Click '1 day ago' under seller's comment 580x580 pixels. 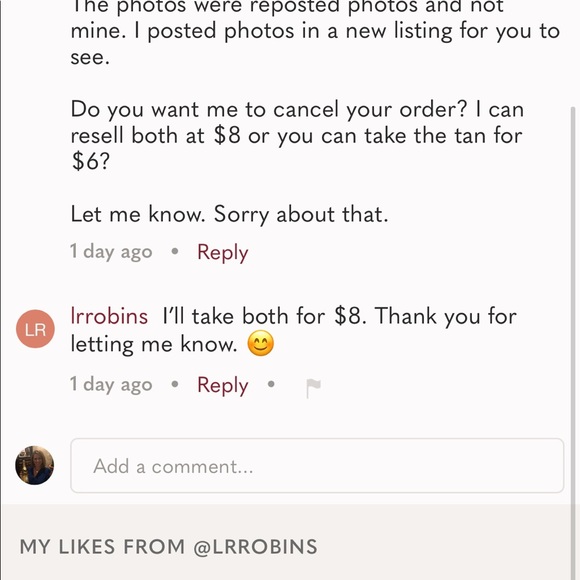tap(111, 252)
